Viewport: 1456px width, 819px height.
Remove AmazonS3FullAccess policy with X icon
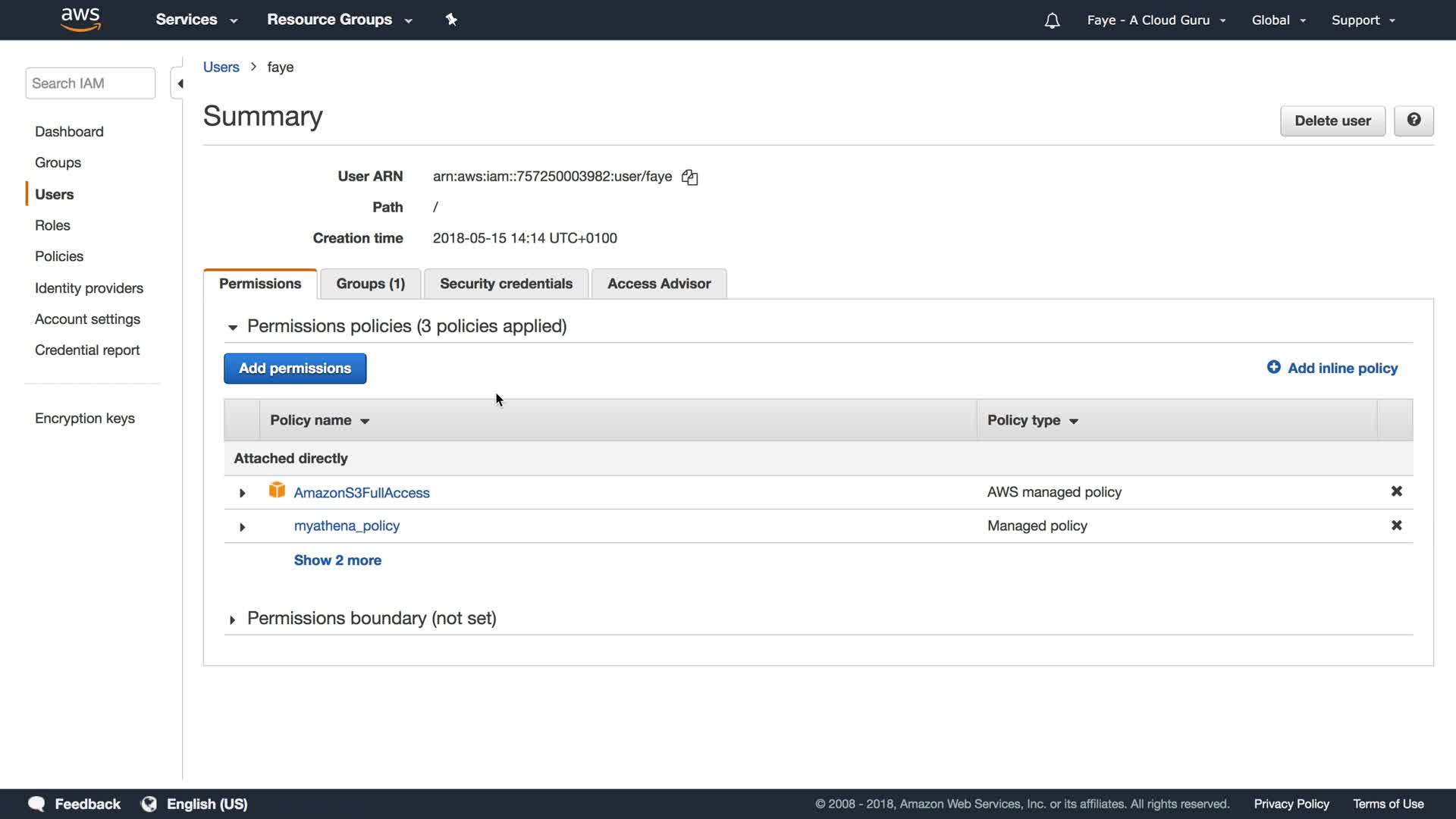click(x=1396, y=491)
